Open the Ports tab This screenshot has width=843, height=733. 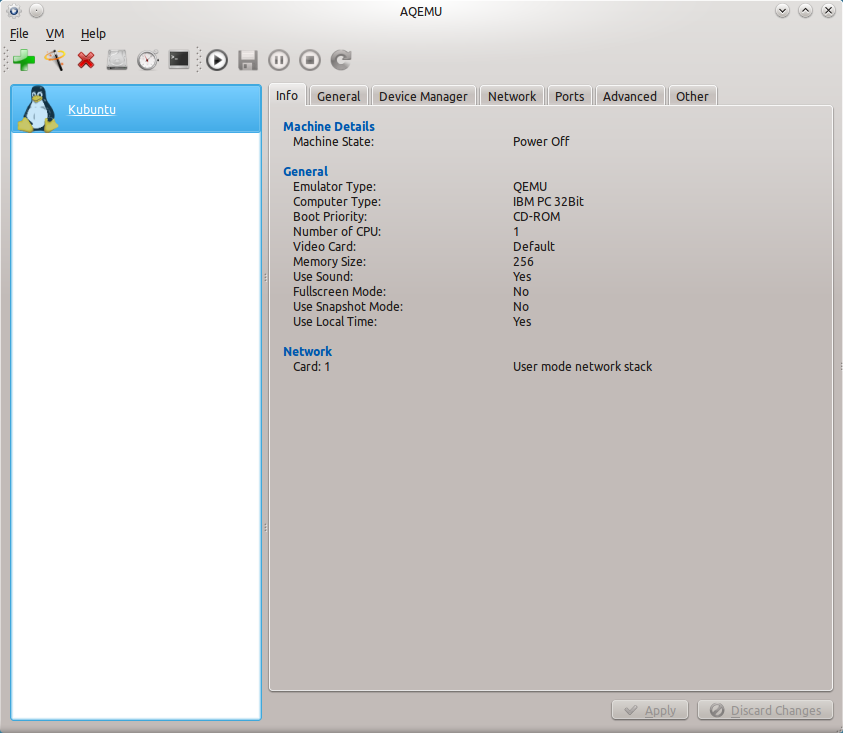(569, 96)
